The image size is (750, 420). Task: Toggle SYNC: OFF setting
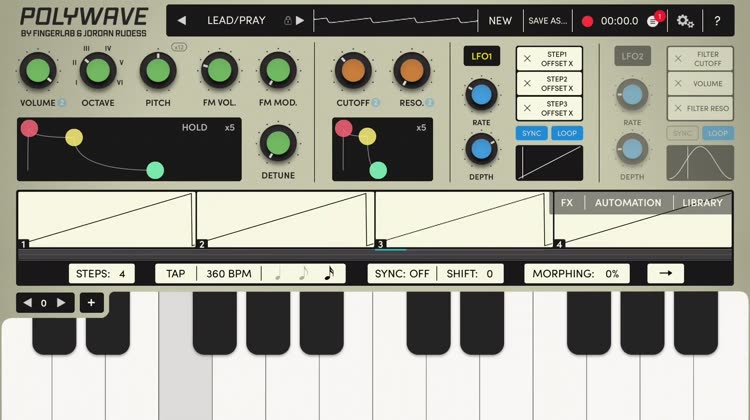click(402, 274)
